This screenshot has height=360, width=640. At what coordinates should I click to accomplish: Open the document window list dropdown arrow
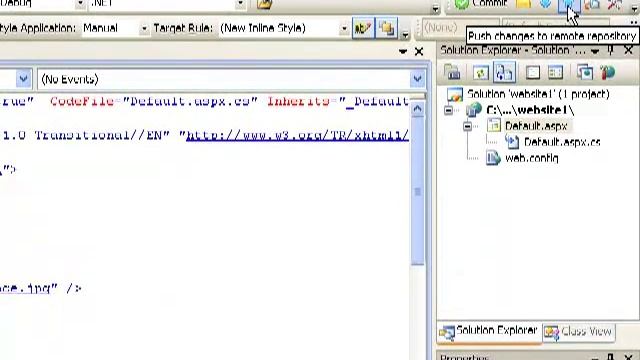[x=403, y=52]
